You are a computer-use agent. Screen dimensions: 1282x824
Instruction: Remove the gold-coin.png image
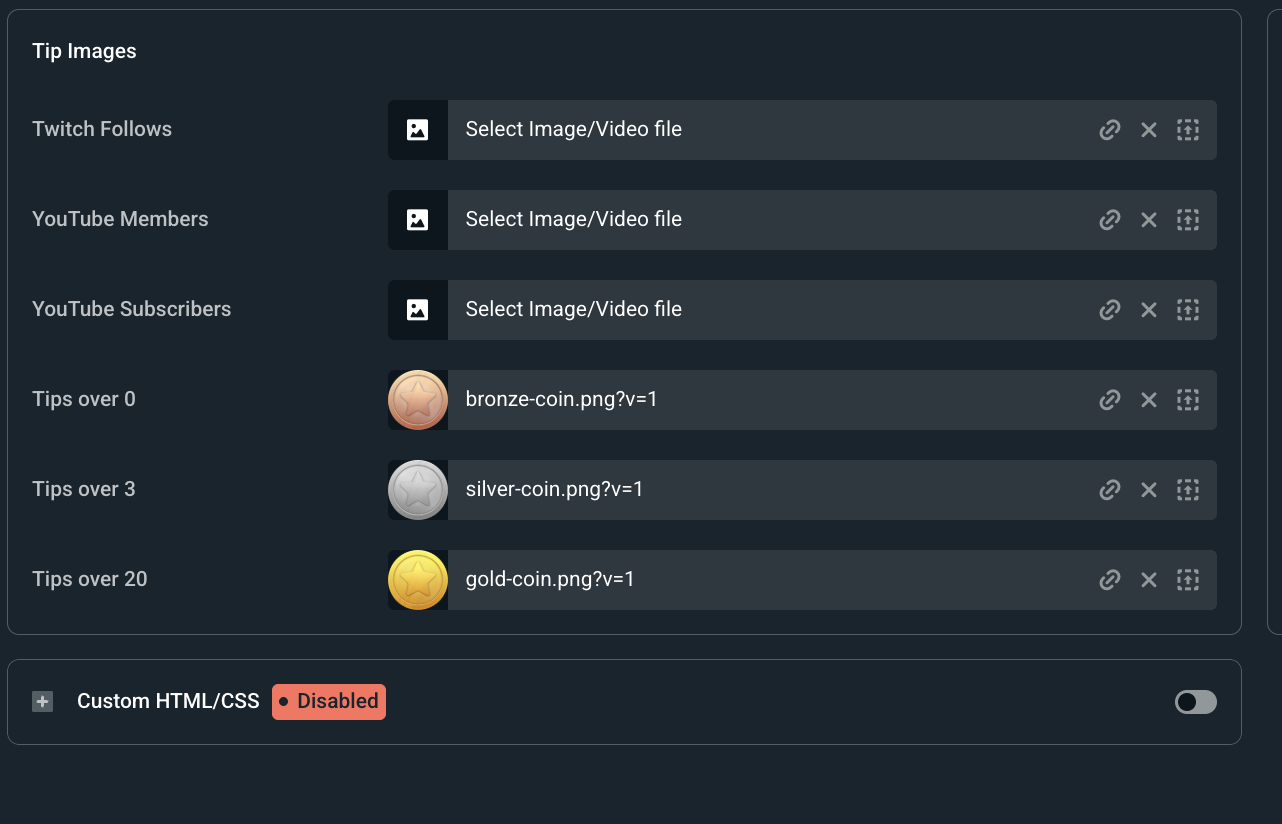coord(1148,580)
